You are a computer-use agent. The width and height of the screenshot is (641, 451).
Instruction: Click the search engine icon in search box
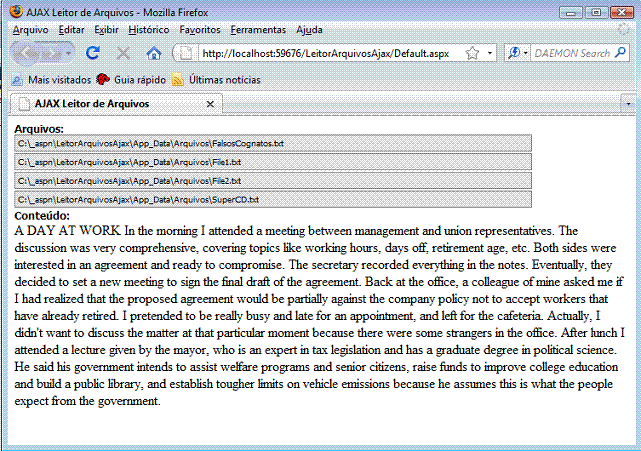coord(513,53)
